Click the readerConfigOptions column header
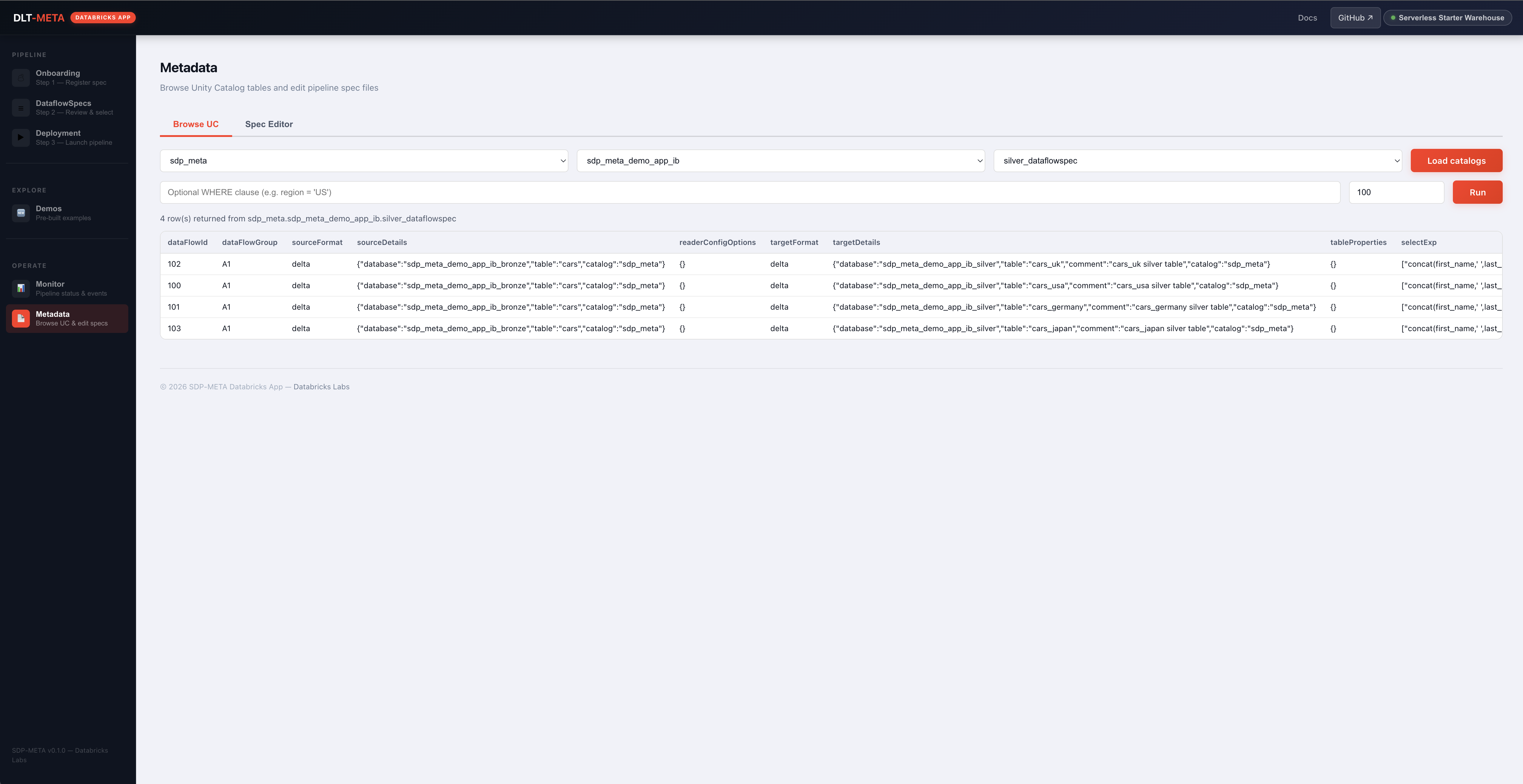 coord(717,243)
